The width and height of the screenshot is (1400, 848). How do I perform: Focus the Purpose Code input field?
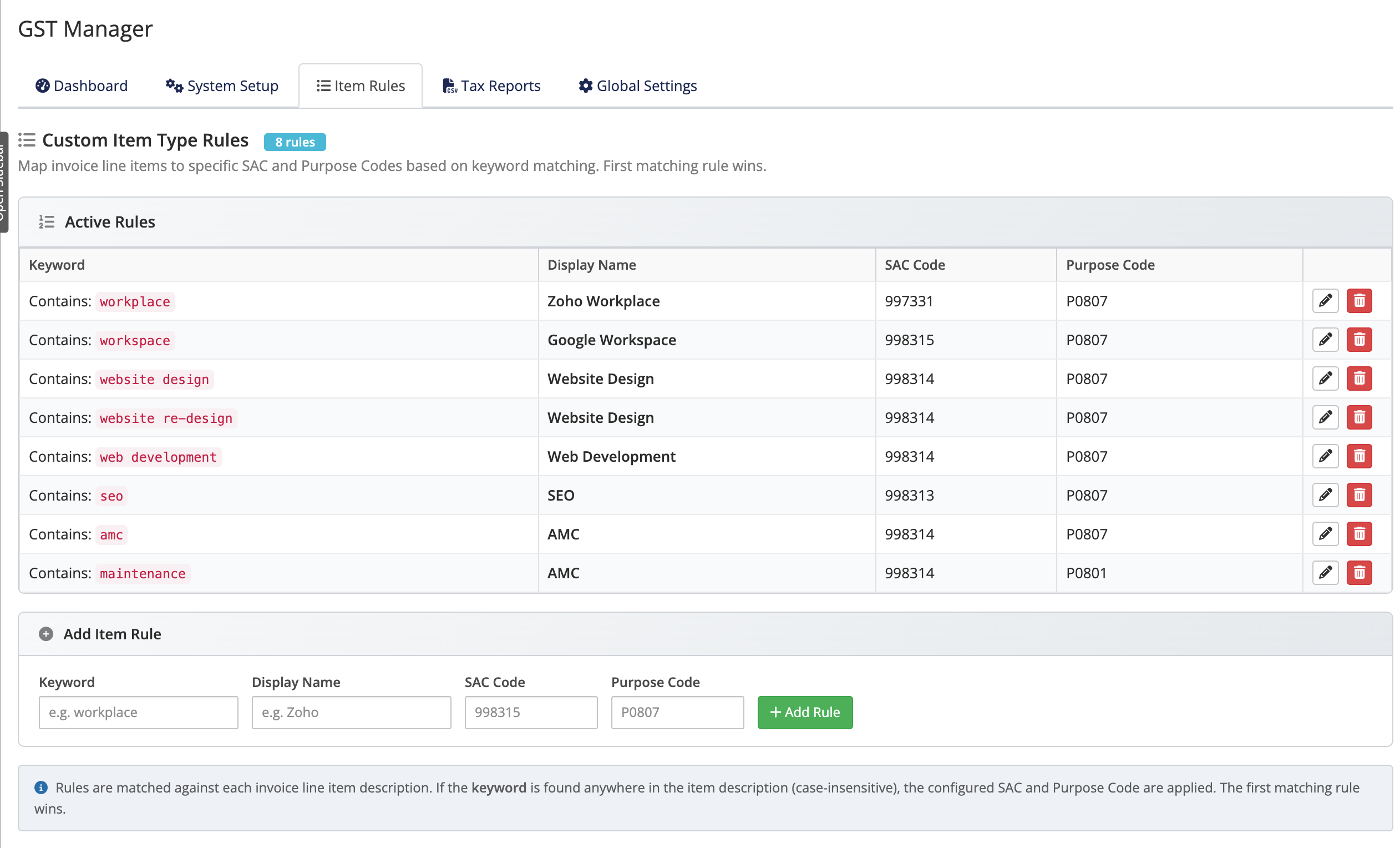click(677, 712)
